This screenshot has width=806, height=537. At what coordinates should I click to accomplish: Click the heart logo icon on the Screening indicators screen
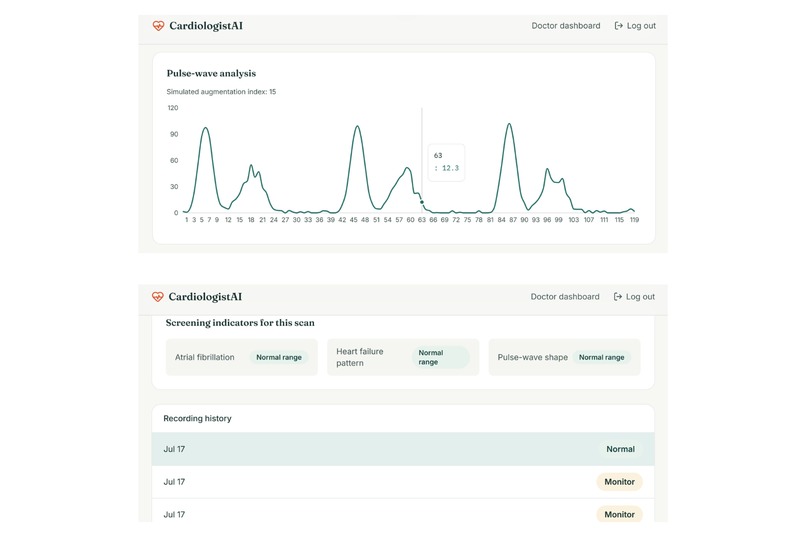coord(157,297)
